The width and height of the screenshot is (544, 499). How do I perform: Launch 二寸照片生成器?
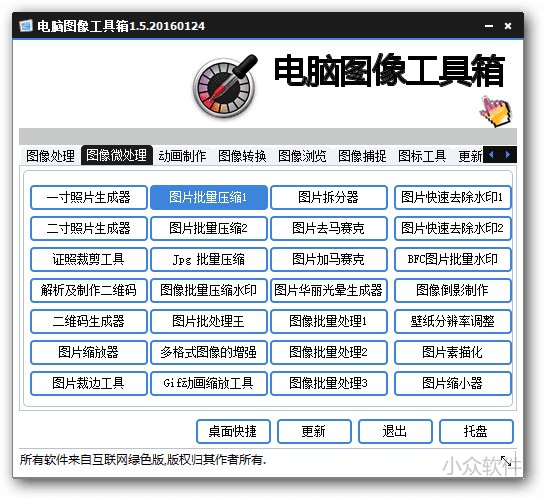89,228
